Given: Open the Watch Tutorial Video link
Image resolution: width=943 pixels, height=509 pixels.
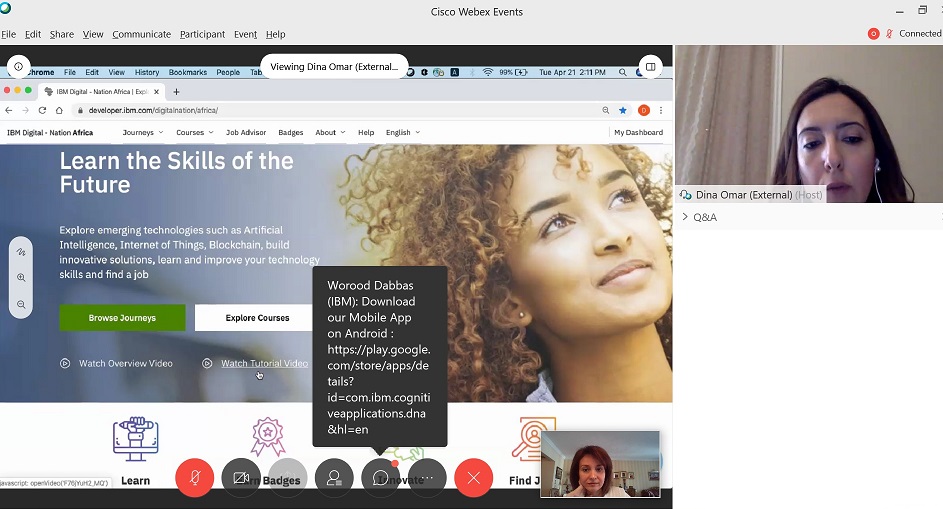Looking at the screenshot, I should pos(264,363).
